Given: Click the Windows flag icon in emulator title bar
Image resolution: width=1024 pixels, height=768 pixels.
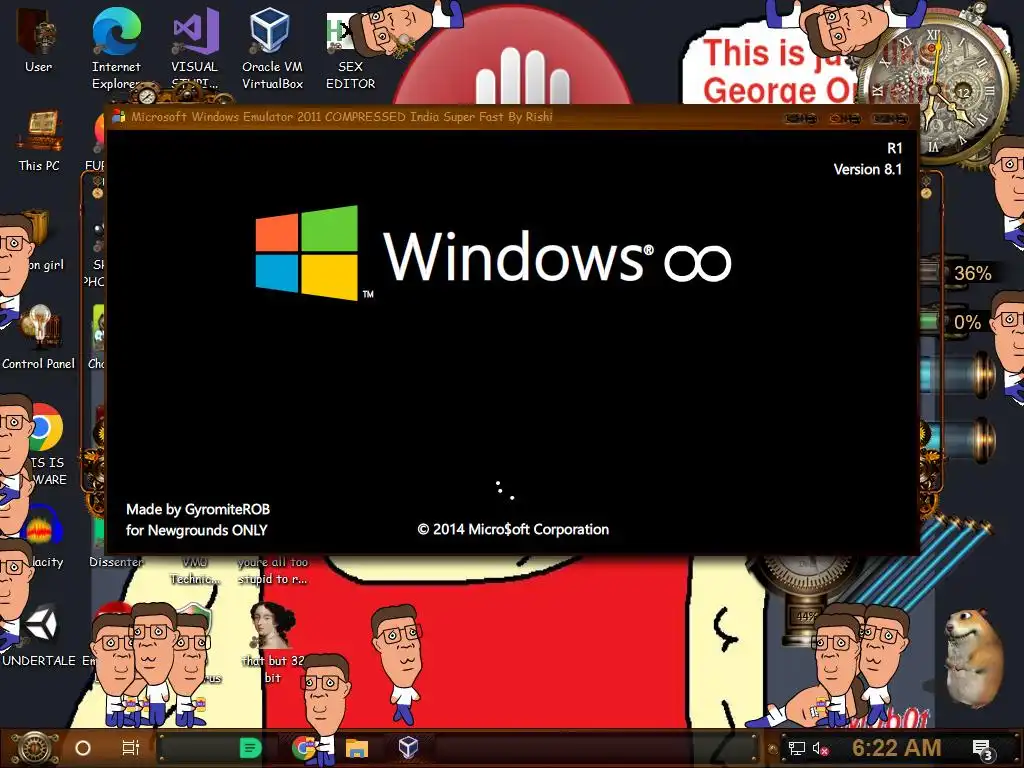Looking at the screenshot, I should (x=118, y=117).
